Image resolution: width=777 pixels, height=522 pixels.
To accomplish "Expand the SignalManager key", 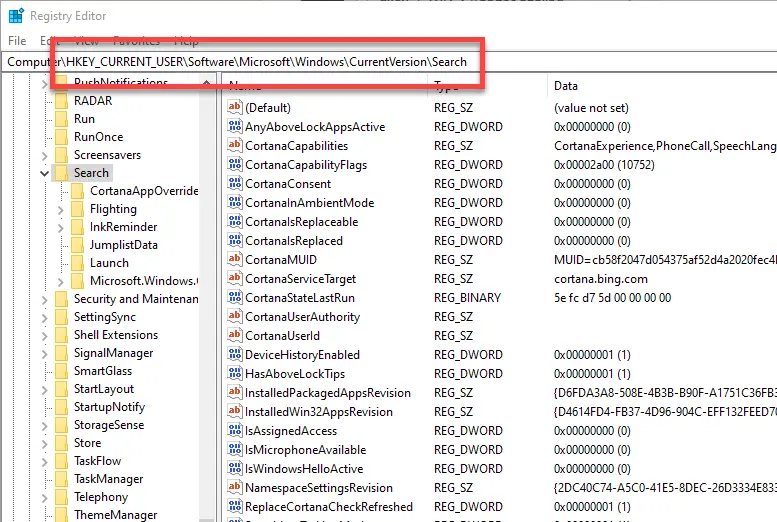I will click(x=45, y=353).
